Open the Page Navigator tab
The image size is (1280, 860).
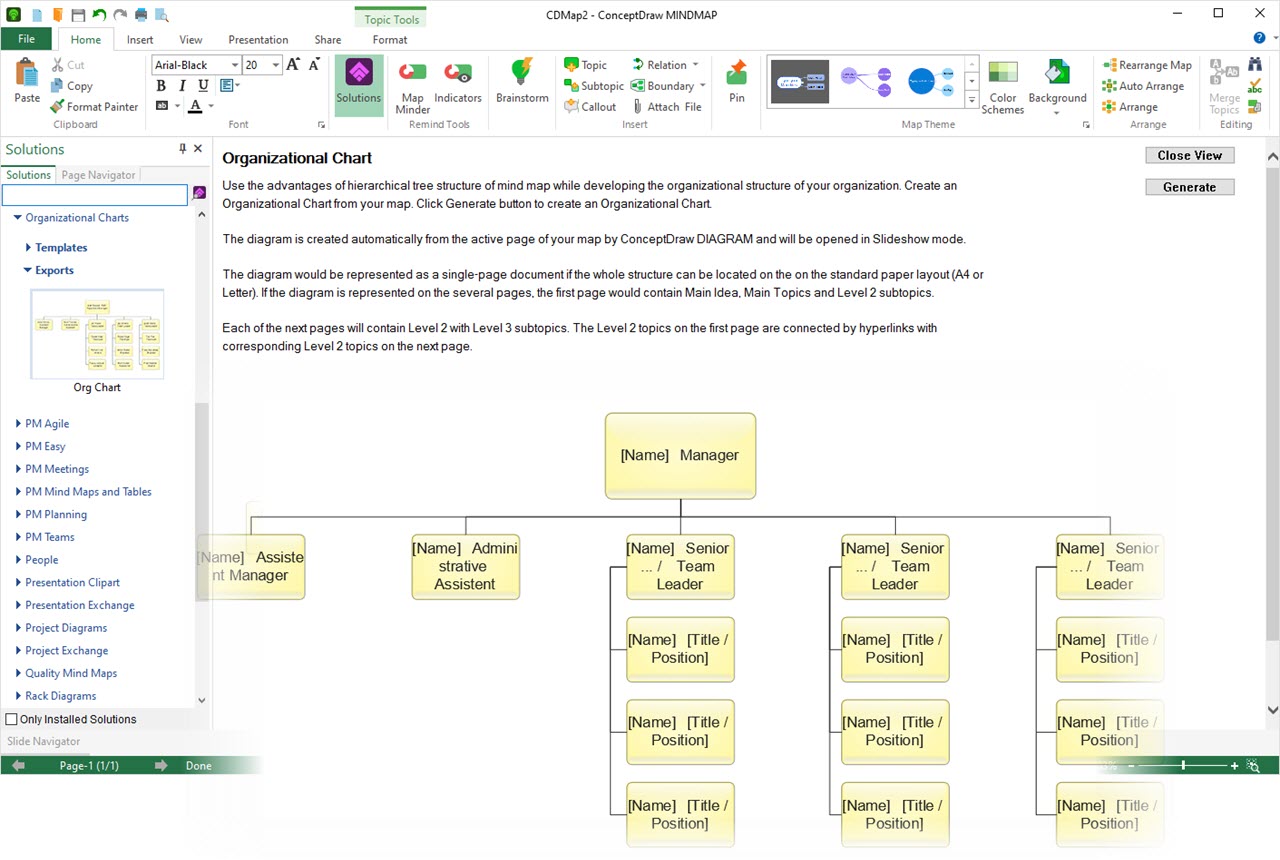point(98,175)
